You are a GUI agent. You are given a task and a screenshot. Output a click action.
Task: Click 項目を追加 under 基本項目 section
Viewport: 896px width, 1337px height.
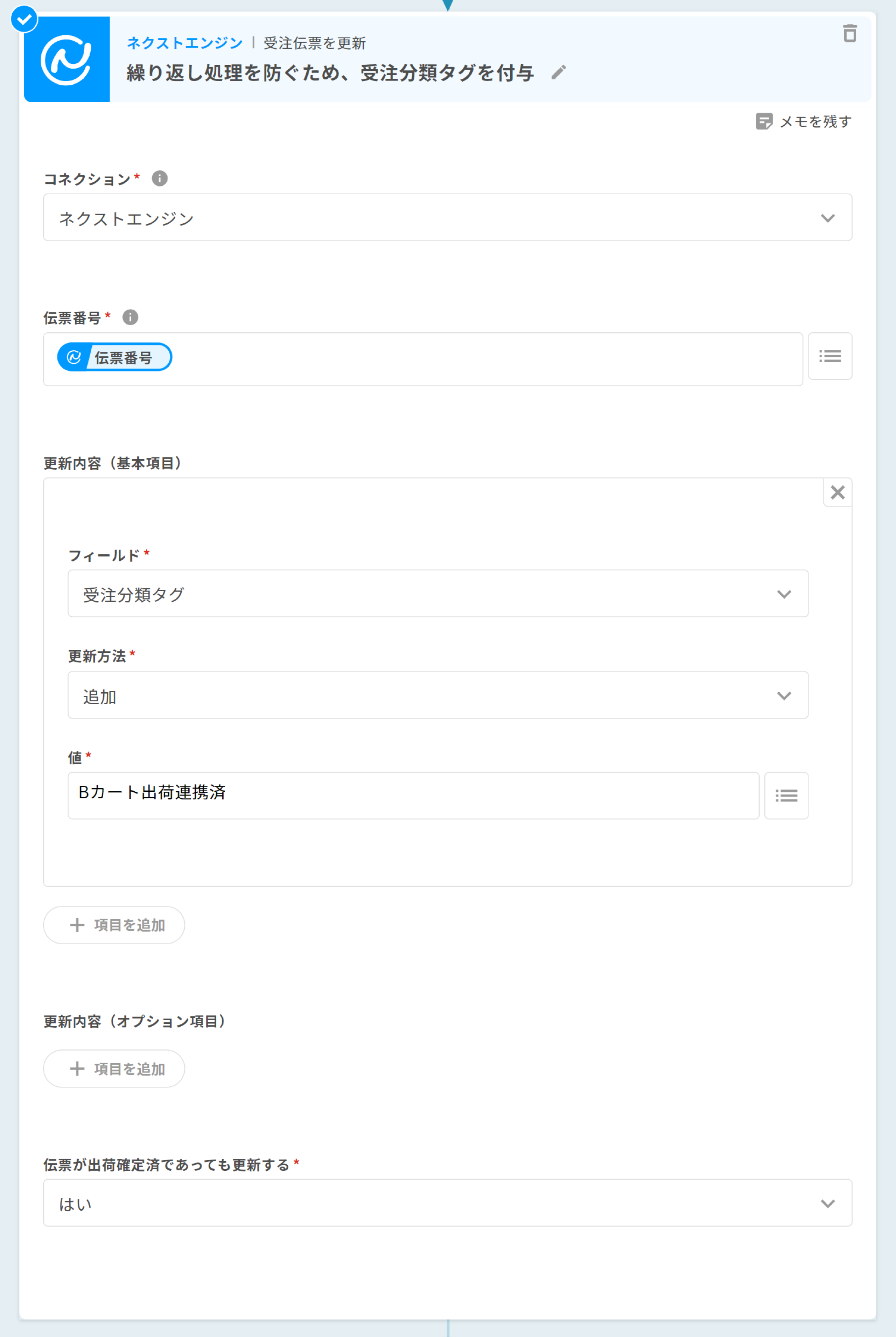point(114,925)
